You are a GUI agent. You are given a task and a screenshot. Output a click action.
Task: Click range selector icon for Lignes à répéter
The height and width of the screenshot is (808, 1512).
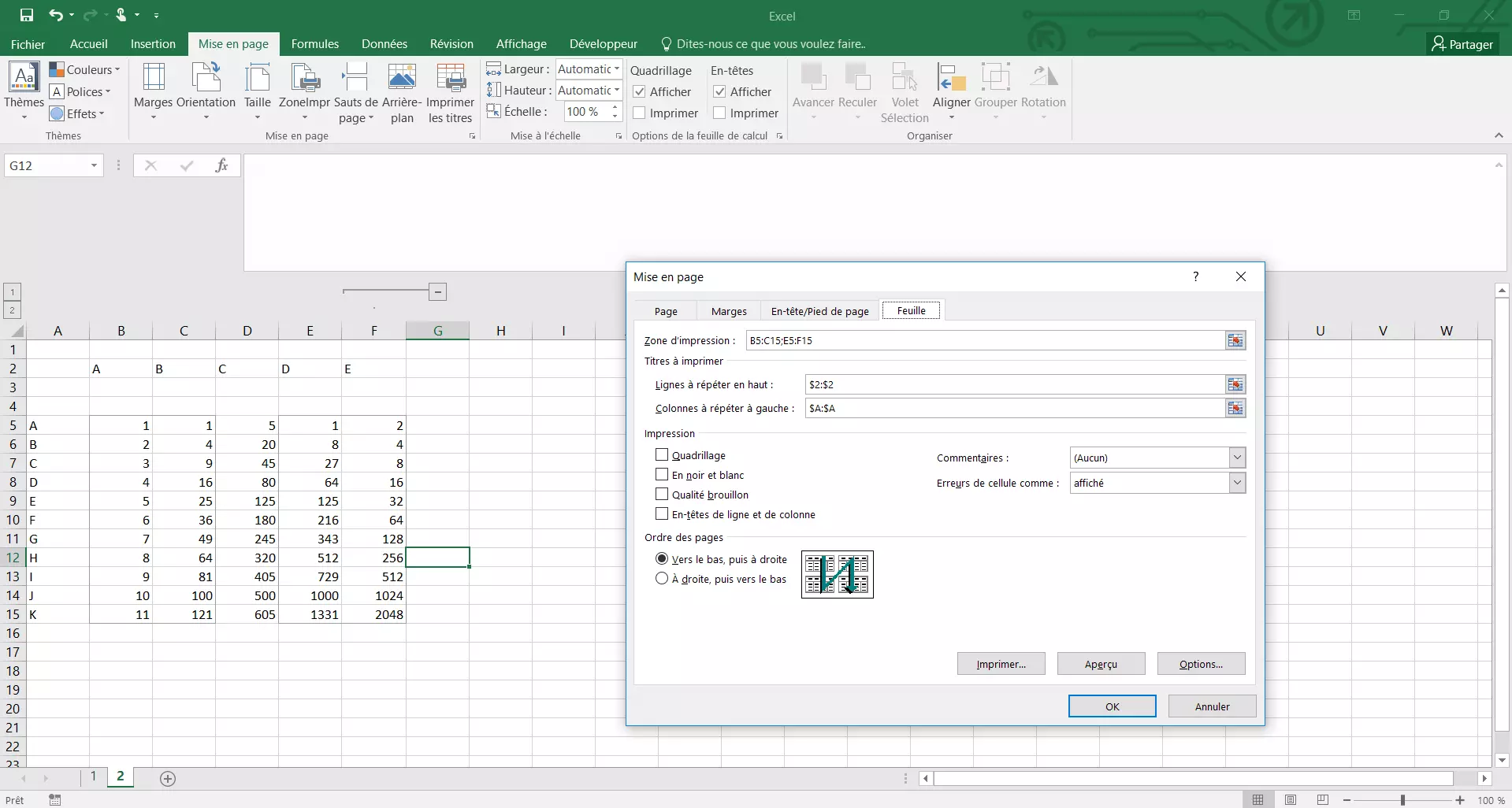(x=1235, y=384)
